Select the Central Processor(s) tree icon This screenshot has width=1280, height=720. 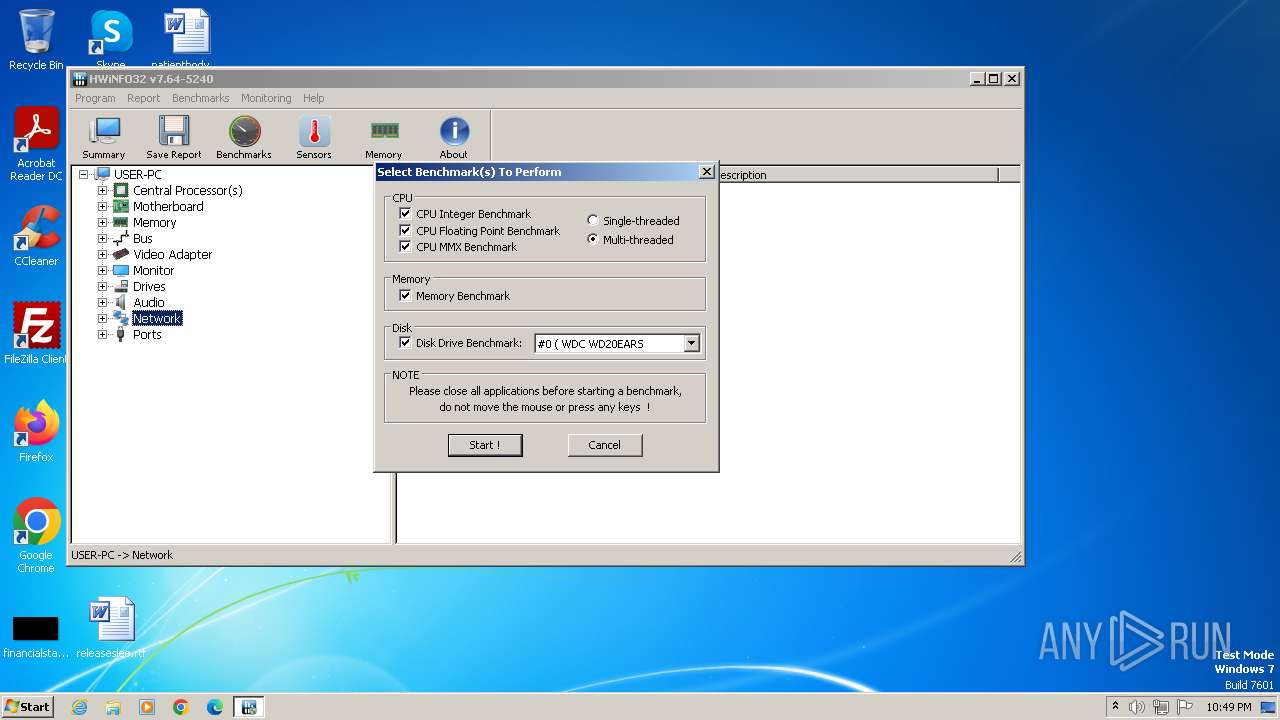click(x=120, y=190)
